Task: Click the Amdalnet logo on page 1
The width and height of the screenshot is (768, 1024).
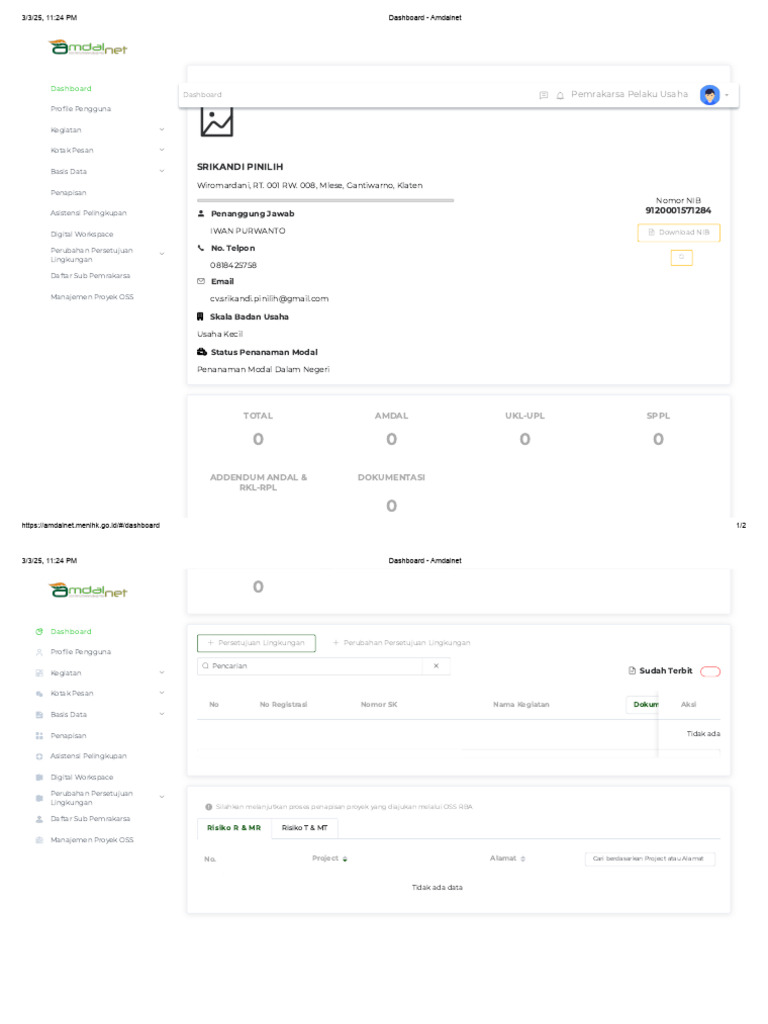Action: pos(88,47)
